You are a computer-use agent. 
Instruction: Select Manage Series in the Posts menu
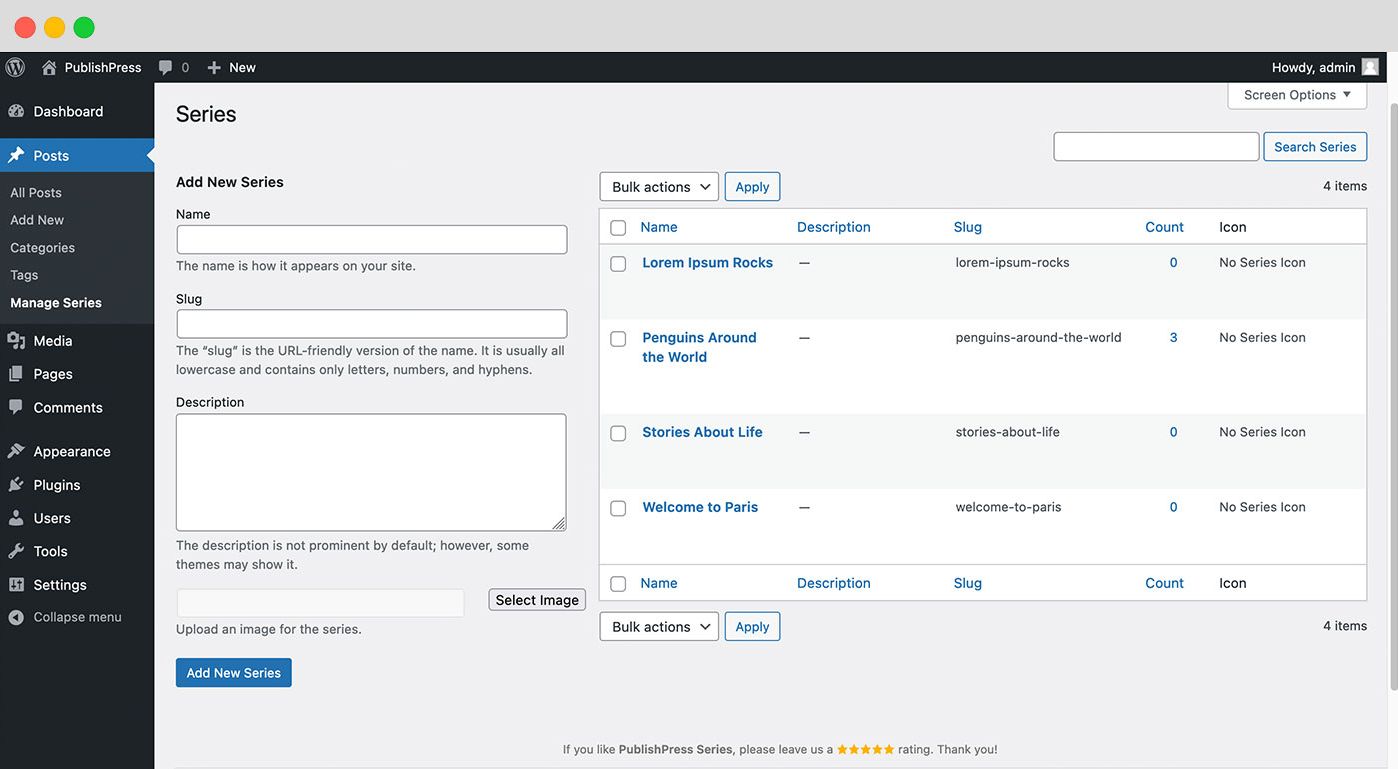pyautogui.click(x=55, y=302)
